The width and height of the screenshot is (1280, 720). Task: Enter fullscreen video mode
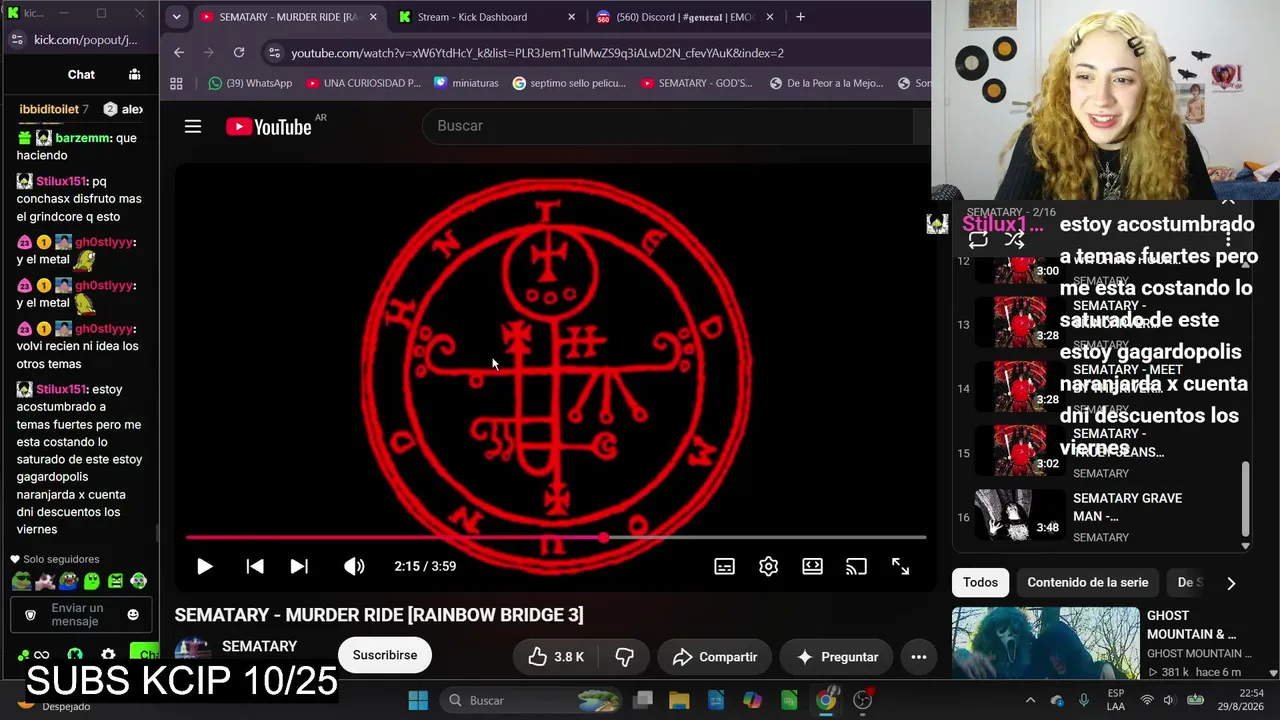(900, 566)
